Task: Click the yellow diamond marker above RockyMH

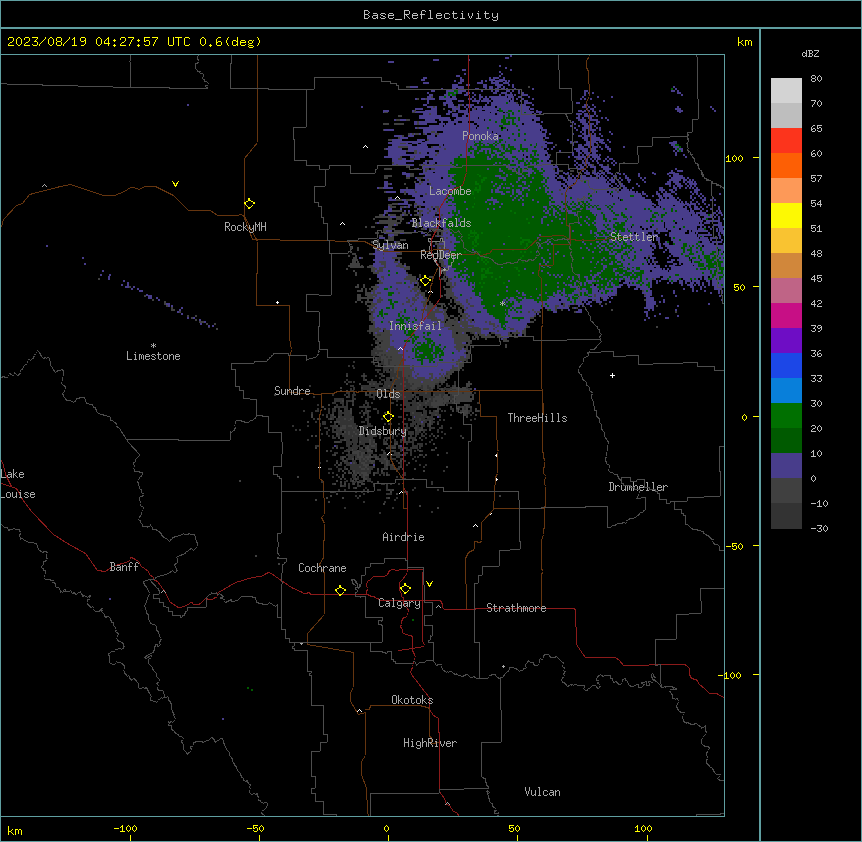Action: click(250, 204)
